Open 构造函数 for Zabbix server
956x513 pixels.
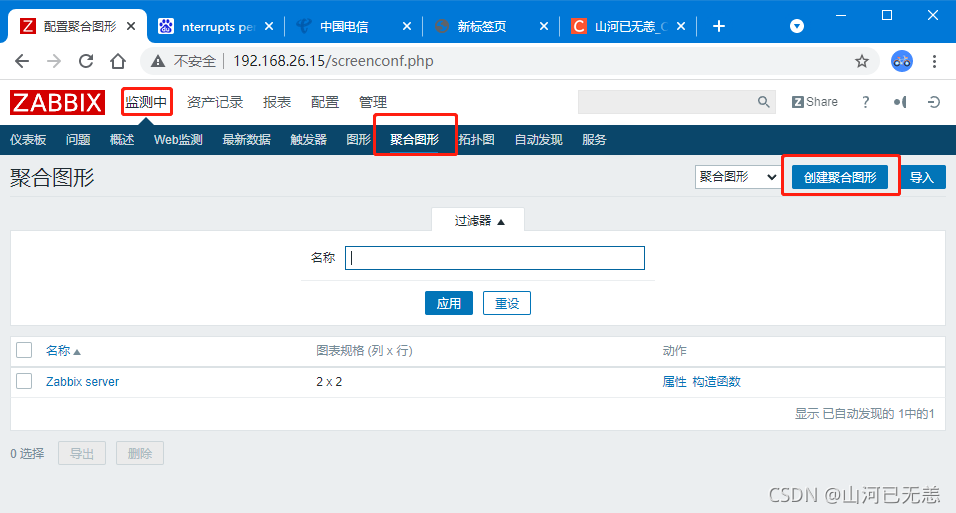pos(716,382)
